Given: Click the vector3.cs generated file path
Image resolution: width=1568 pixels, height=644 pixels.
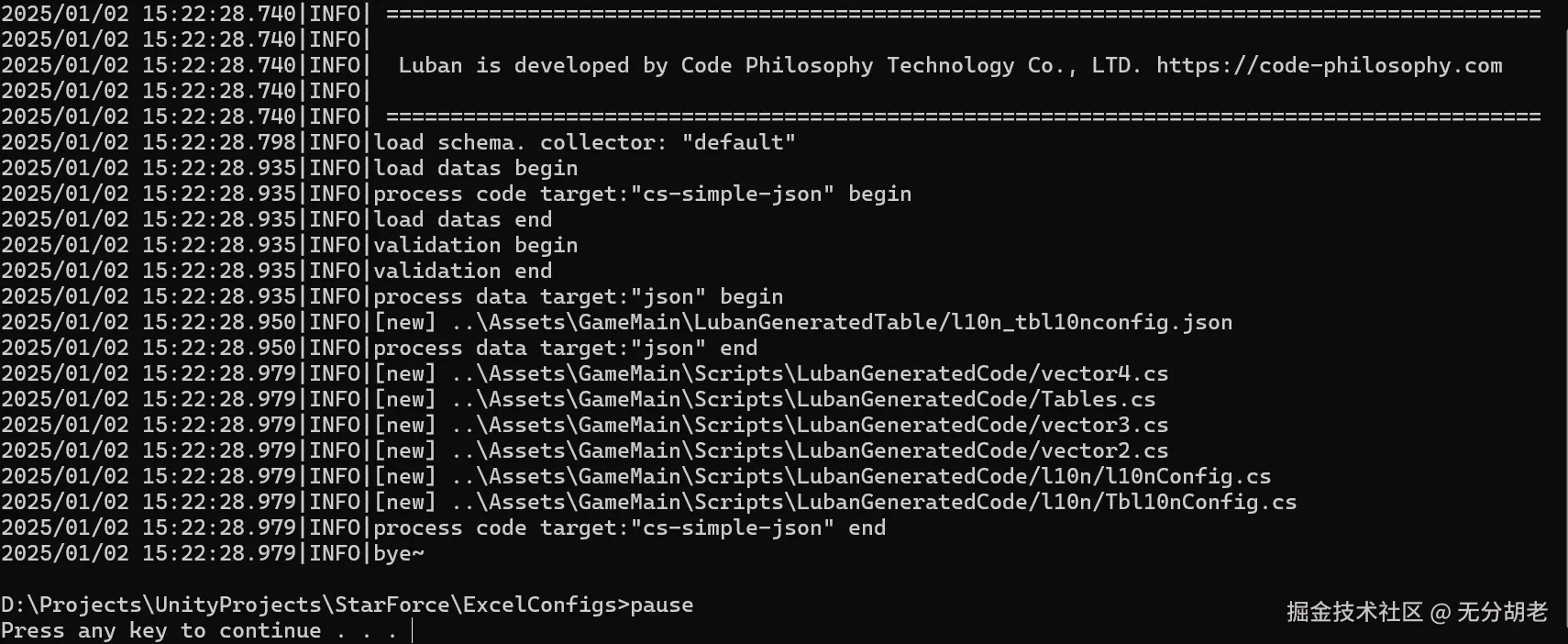Looking at the screenshot, I should pos(809,425).
